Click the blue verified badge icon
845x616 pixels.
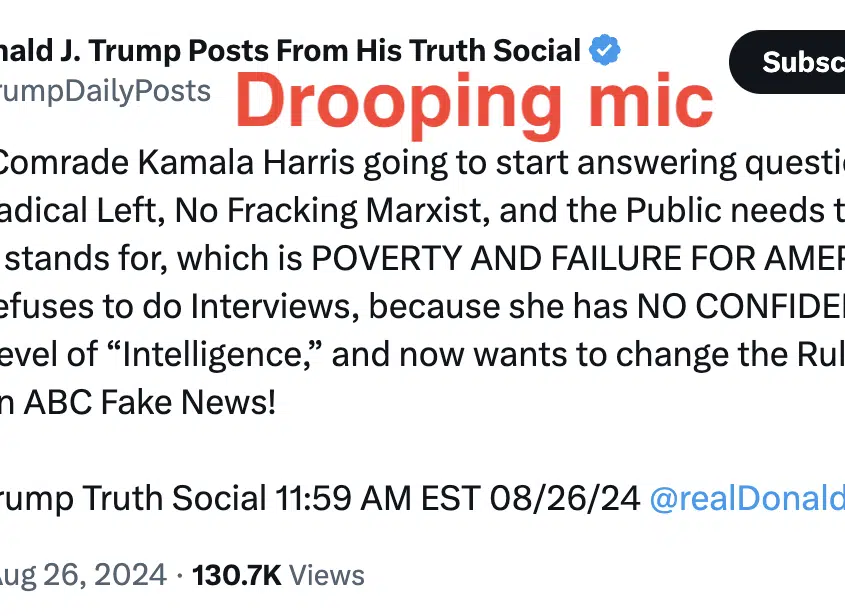click(604, 50)
